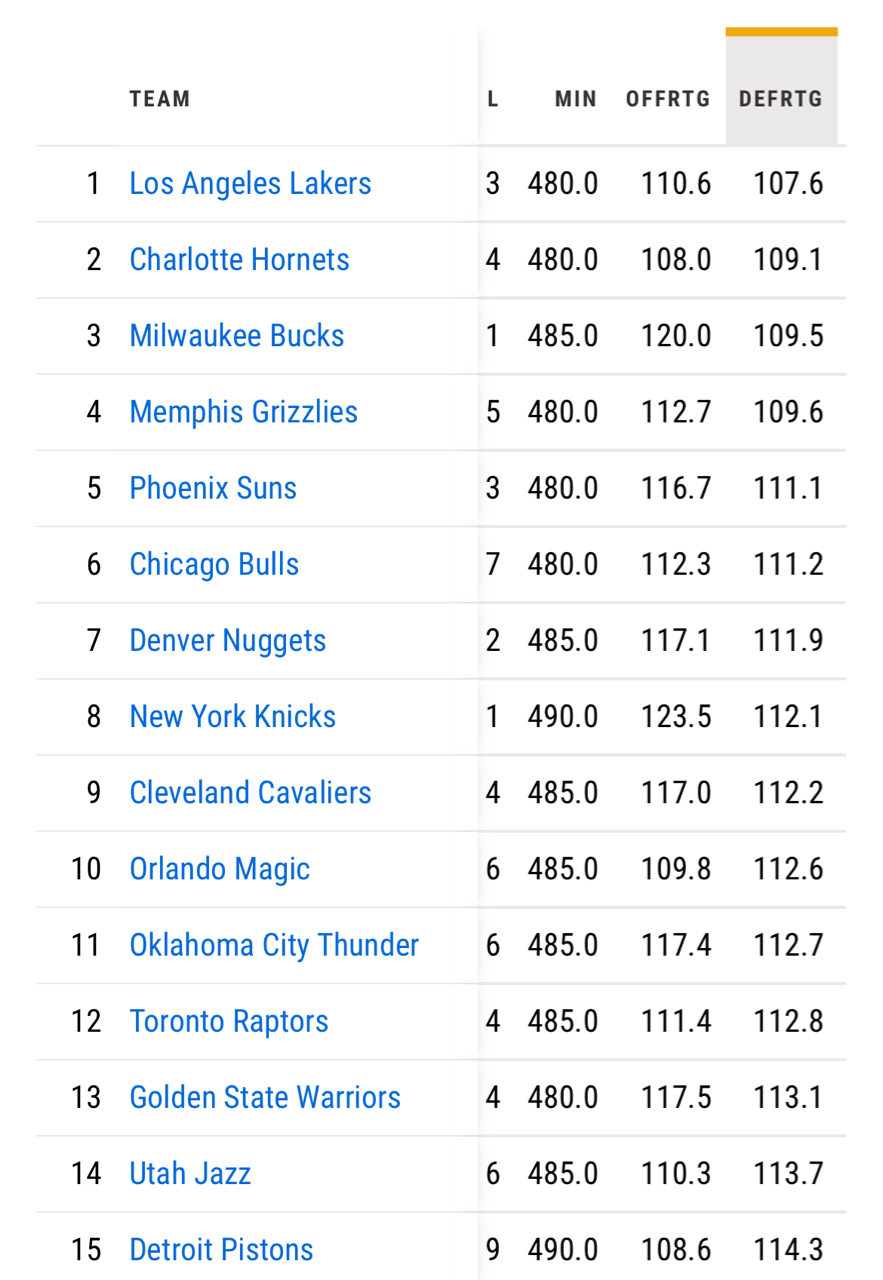The image size is (883, 1280).
Task: Open Toronto Raptors team link
Action: 229,1021
